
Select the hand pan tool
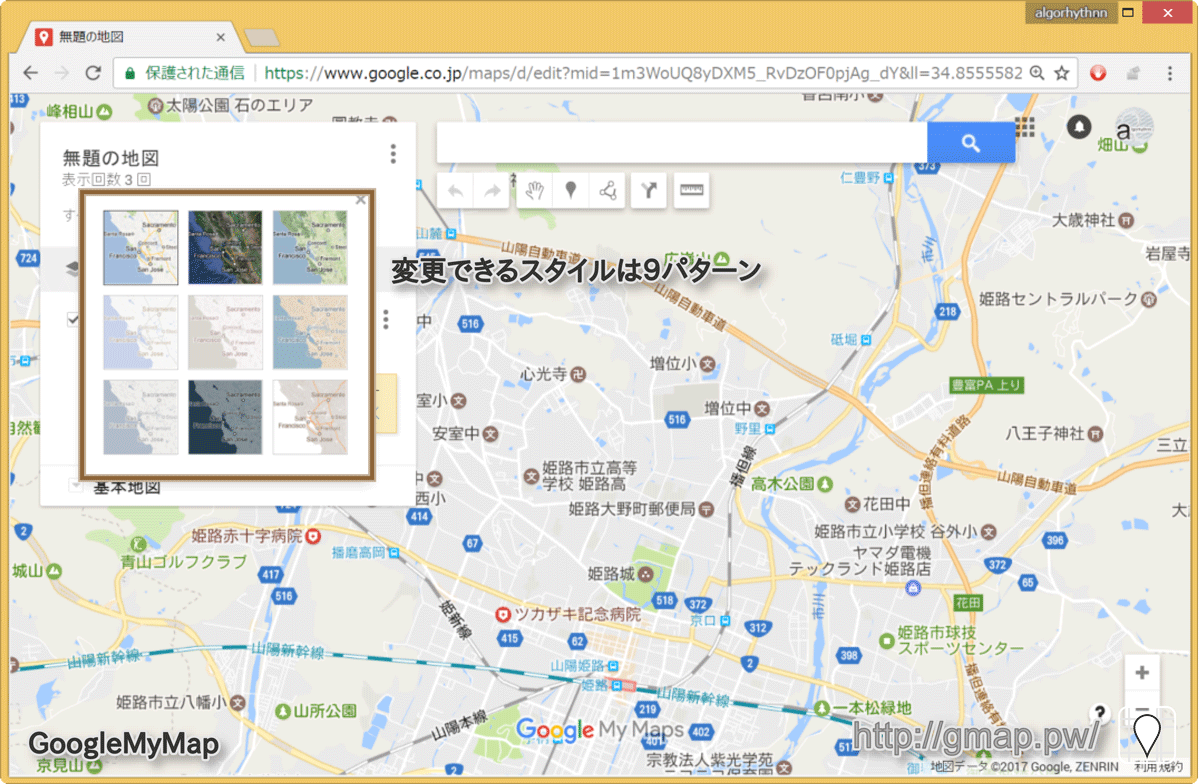pos(534,191)
